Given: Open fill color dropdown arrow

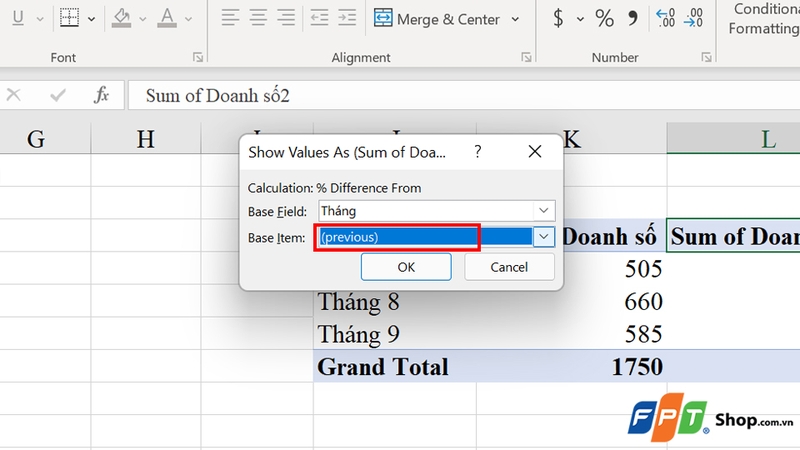Looking at the screenshot, I should (143, 19).
